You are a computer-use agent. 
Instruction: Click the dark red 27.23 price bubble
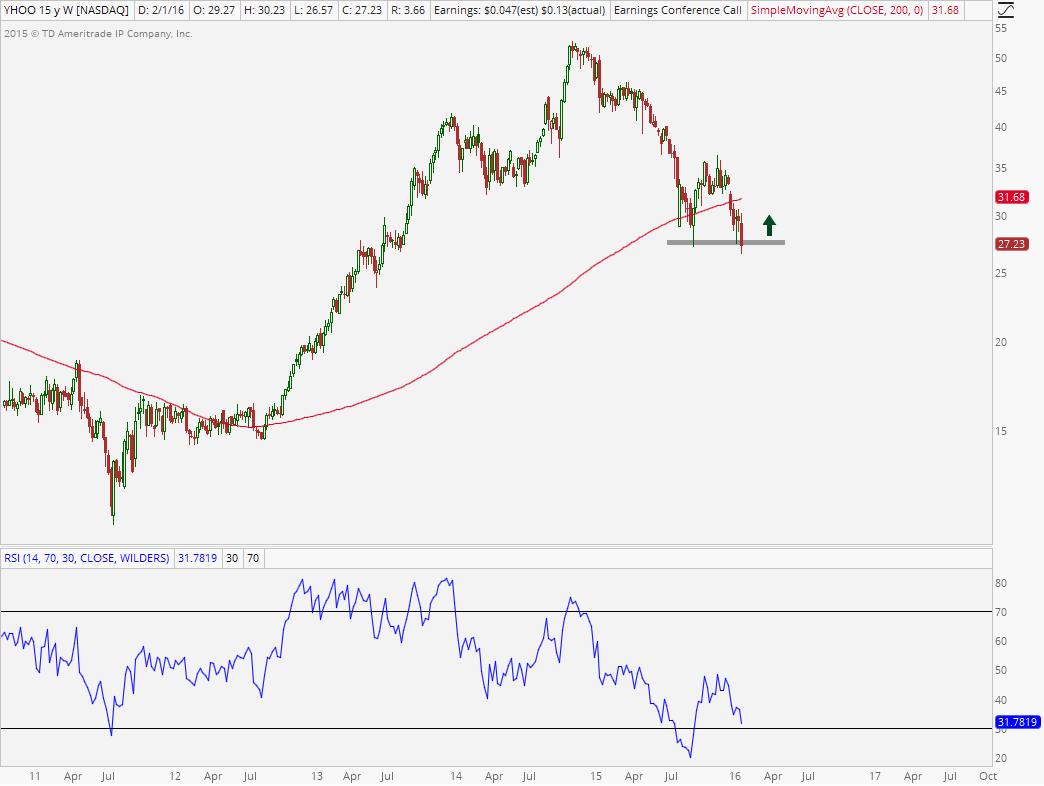pos(1011,244)
